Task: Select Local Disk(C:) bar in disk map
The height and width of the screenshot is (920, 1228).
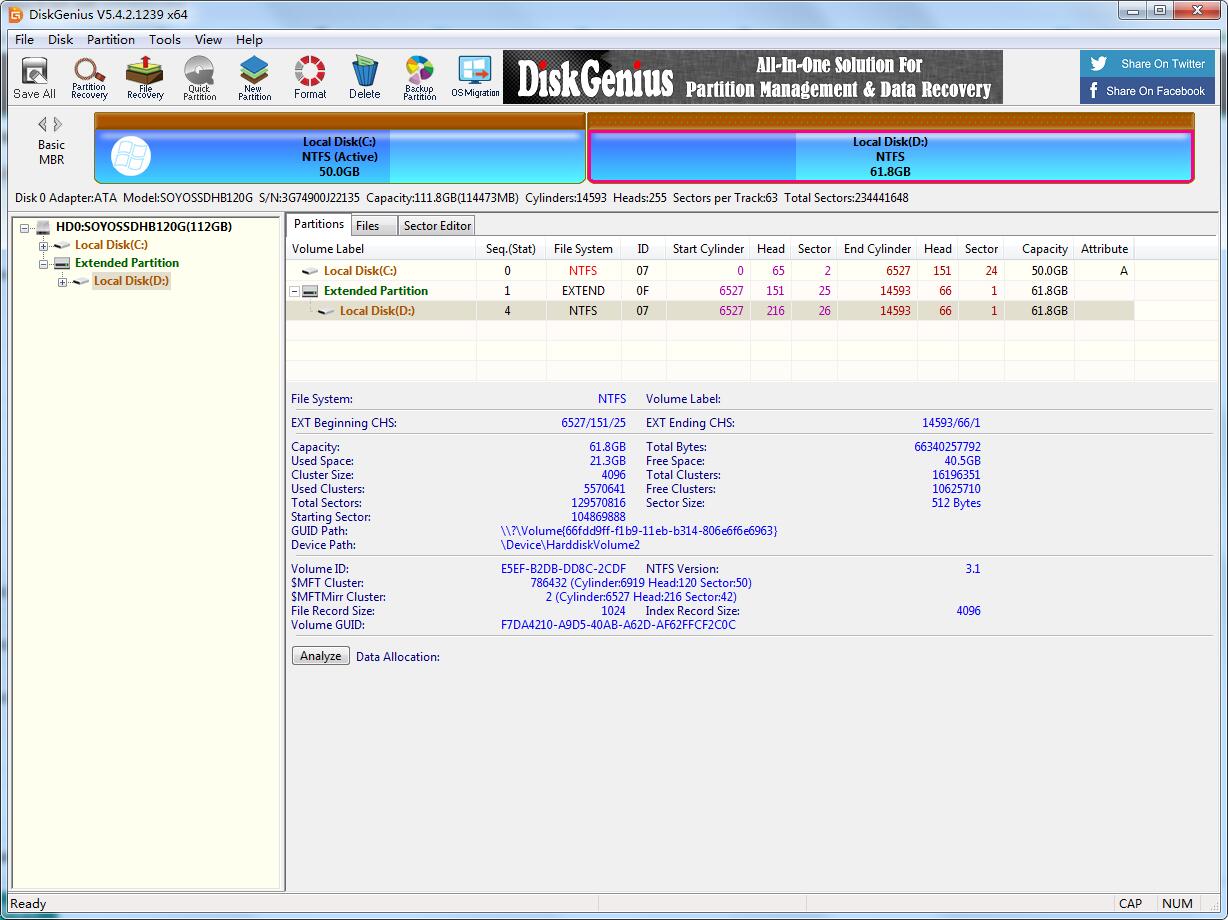Action: [339, 156]
